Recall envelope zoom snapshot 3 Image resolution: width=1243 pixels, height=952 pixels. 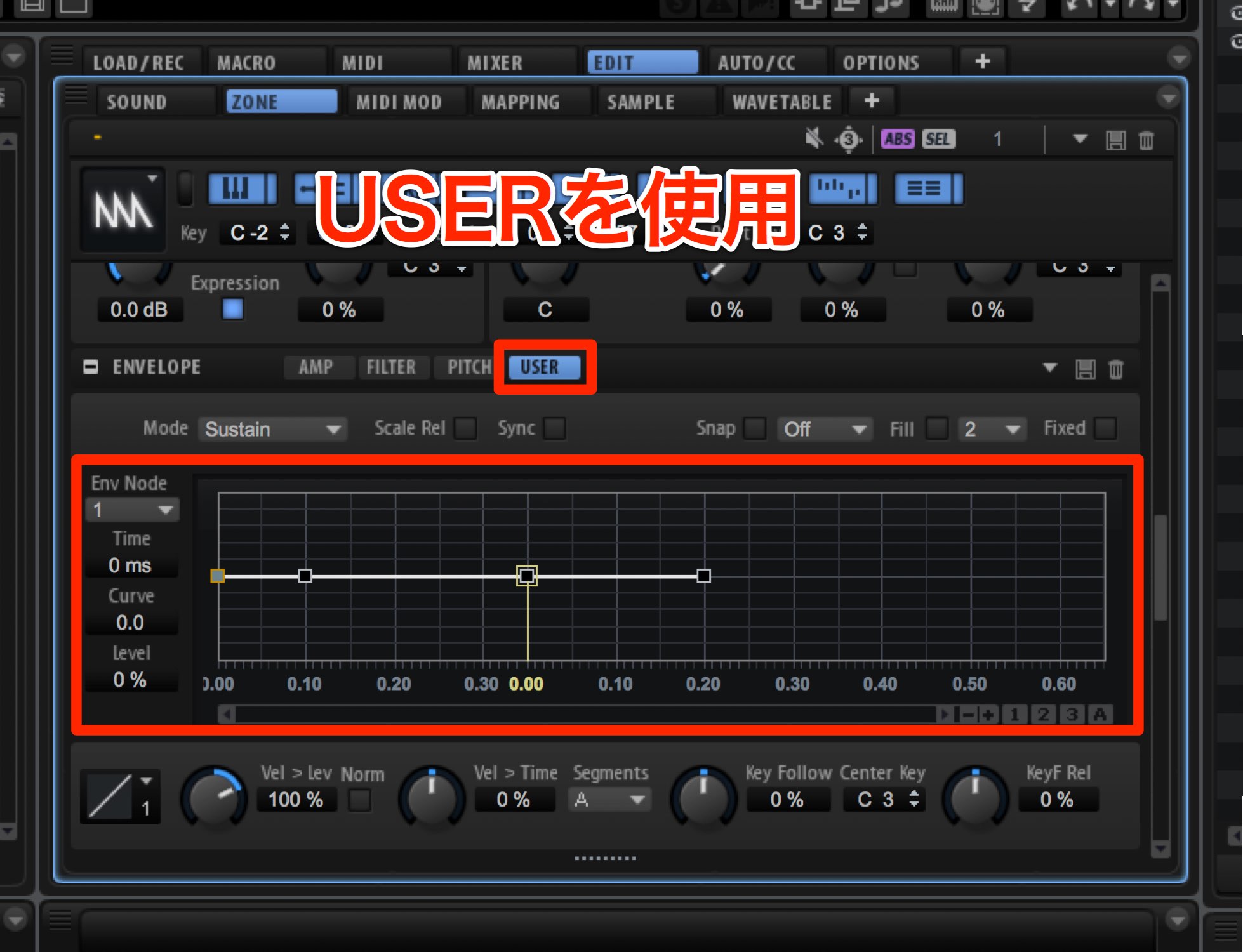coord(1072,715)
